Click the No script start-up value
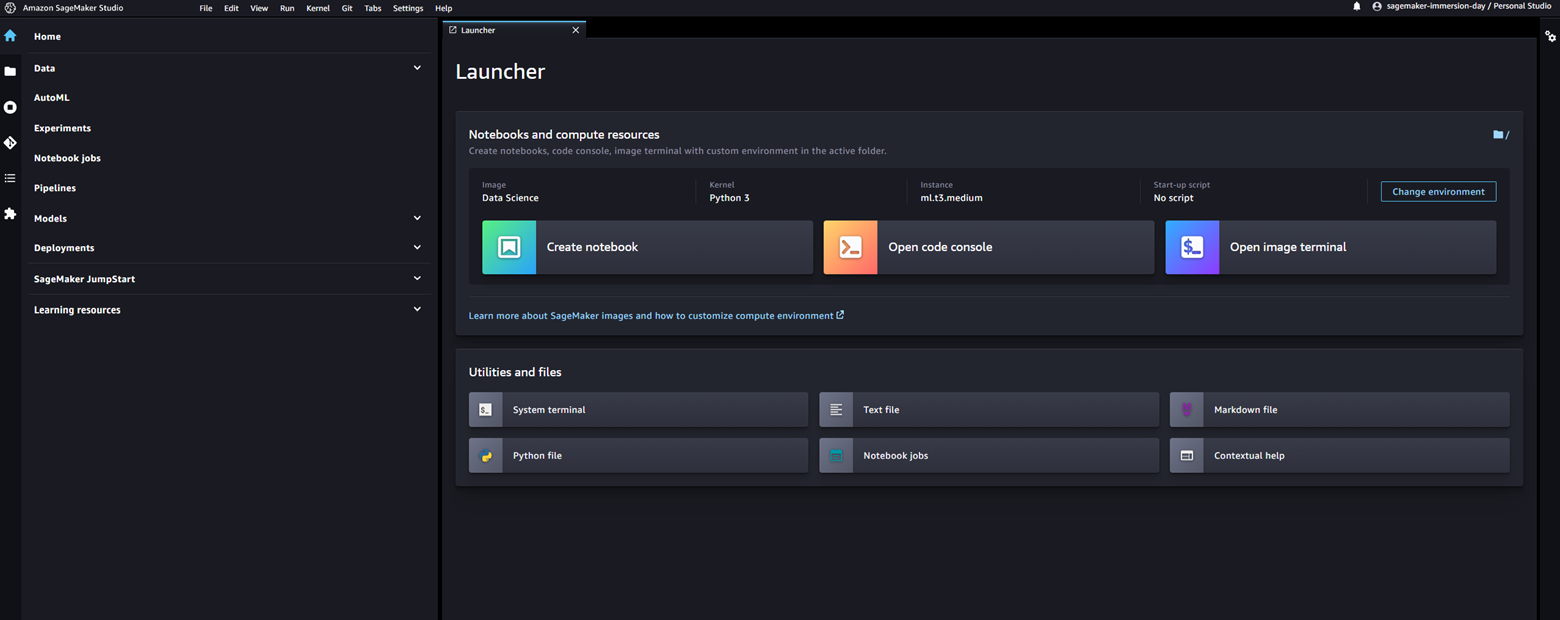The height and width of the screenshot is (620, 1560). [1173, 198]
